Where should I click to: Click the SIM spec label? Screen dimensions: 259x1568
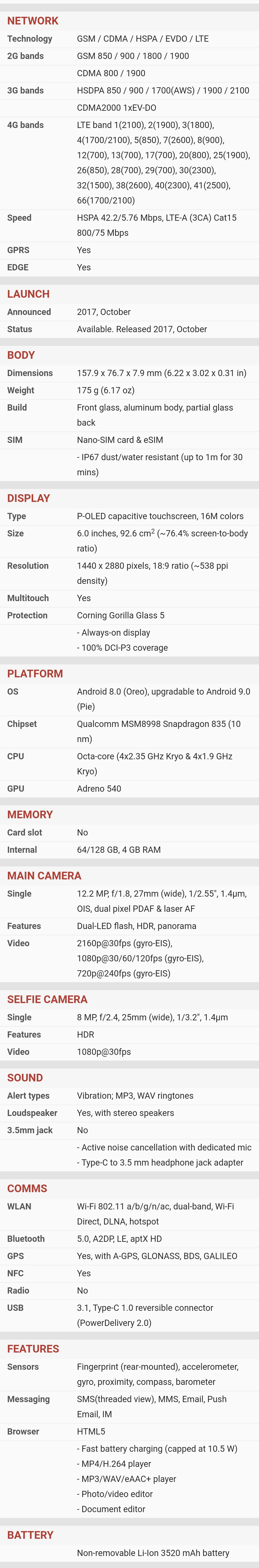pos(15,440)
